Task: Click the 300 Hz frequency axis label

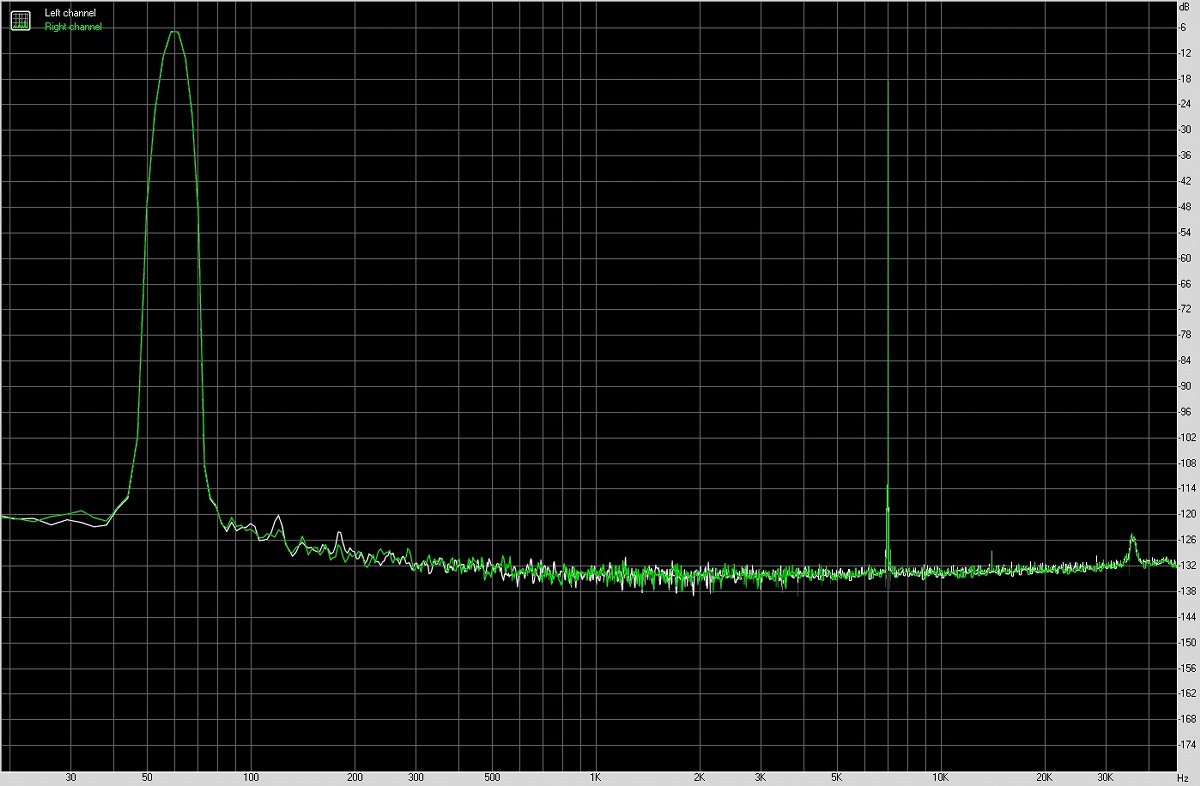Action: [415, 777]
